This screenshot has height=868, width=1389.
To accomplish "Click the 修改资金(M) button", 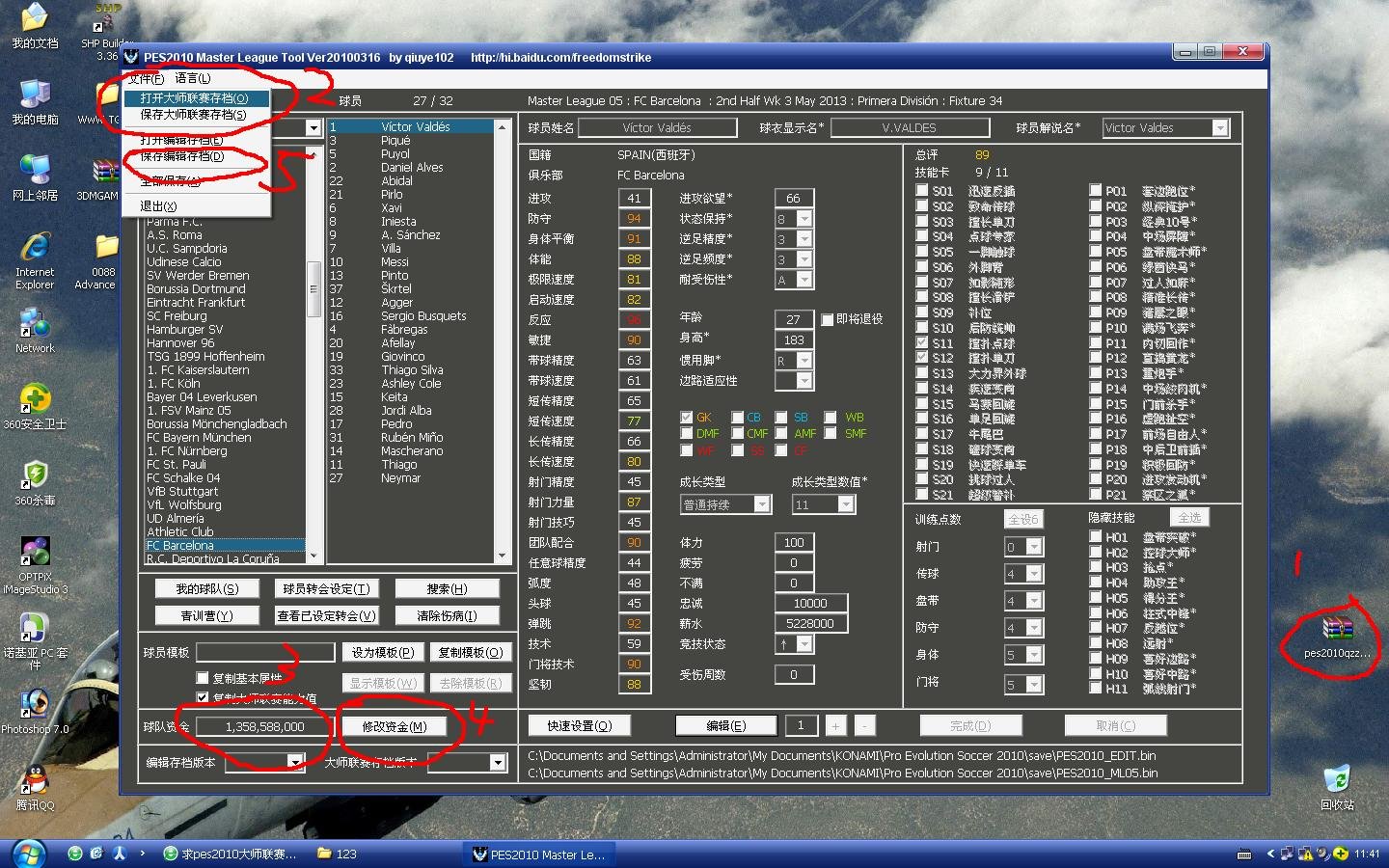I will [394, 726].
